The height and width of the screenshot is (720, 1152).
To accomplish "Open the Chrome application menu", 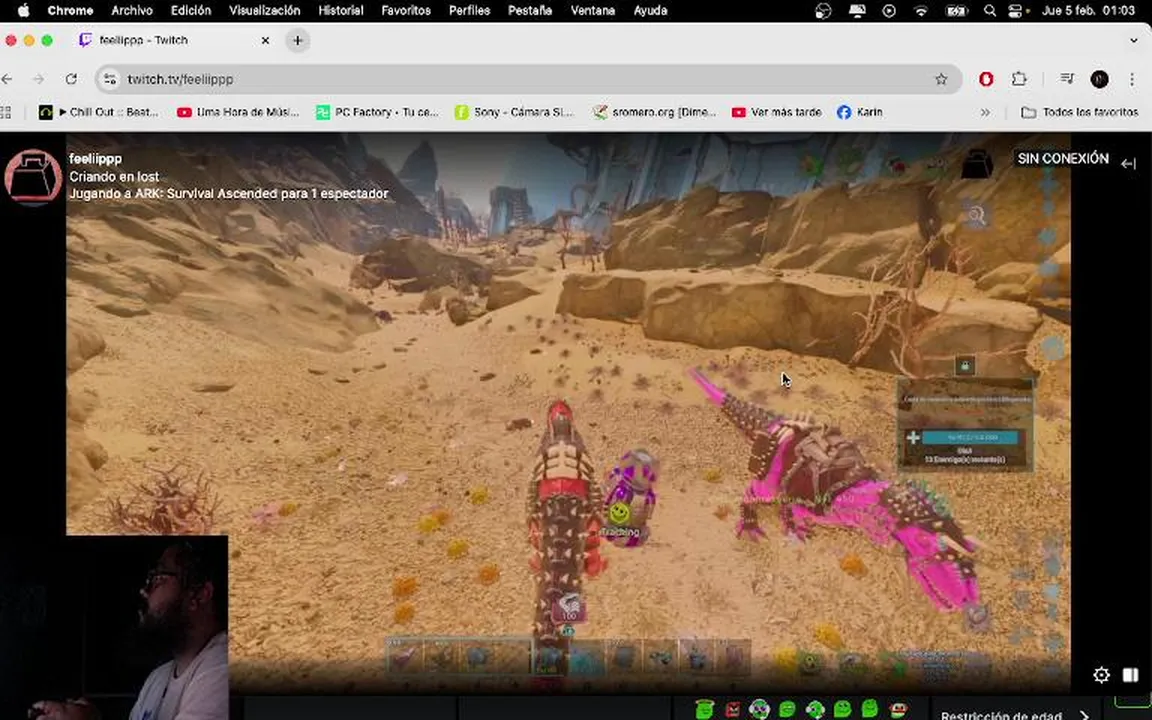I will (70, 10).
